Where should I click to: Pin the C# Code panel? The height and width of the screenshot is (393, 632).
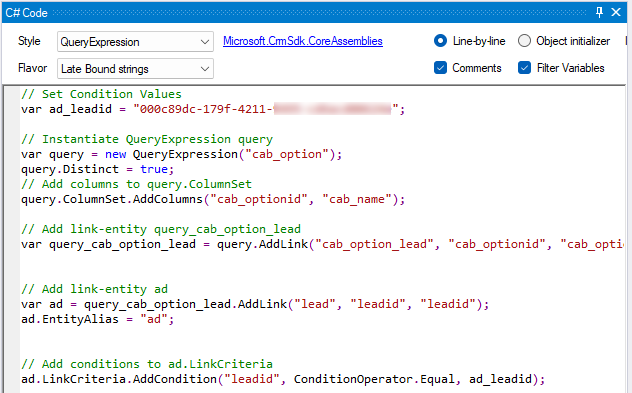599,12
